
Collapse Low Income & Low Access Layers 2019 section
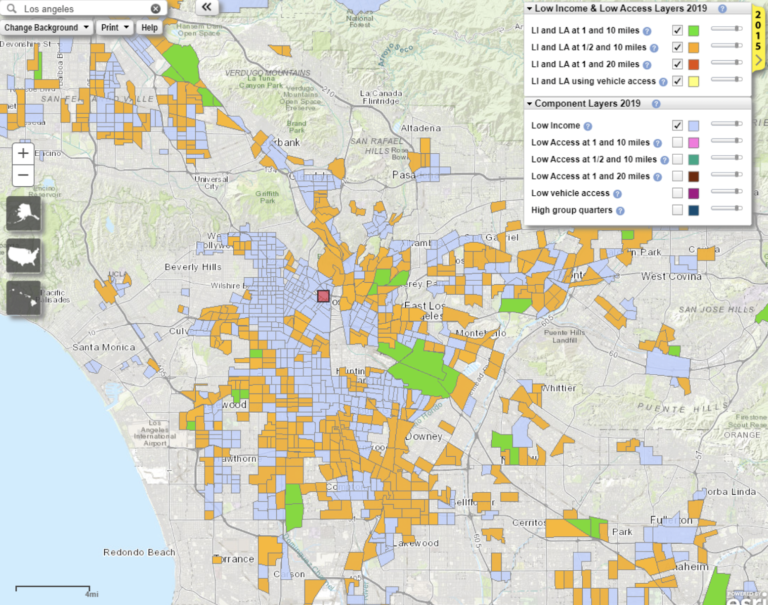(529, 9)
